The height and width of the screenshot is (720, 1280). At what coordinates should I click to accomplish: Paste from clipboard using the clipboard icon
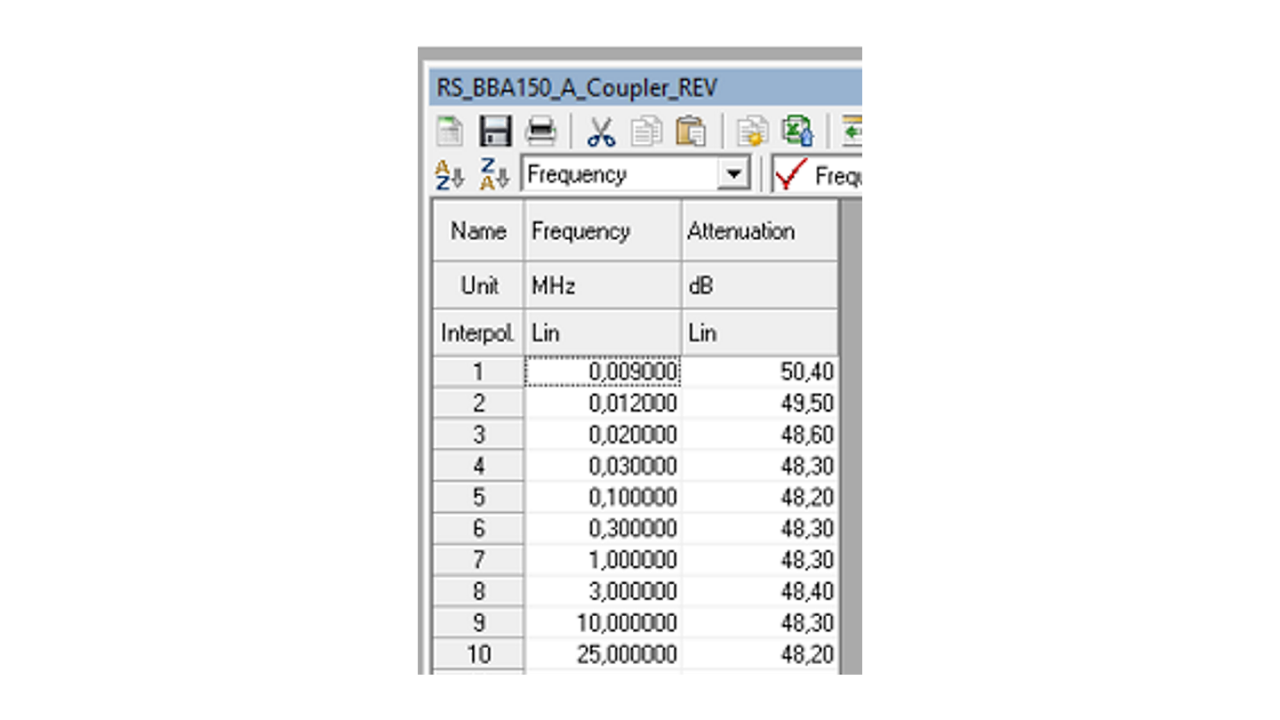[x=691, y=131]
